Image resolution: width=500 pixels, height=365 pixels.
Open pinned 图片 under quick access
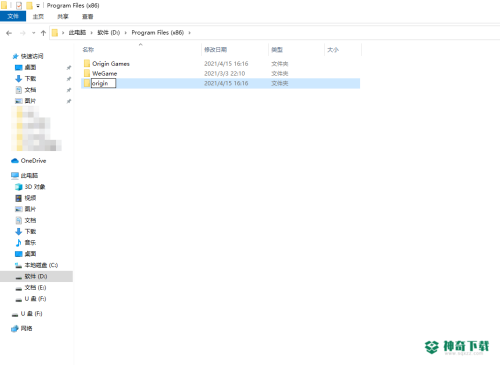click(30, 101)
